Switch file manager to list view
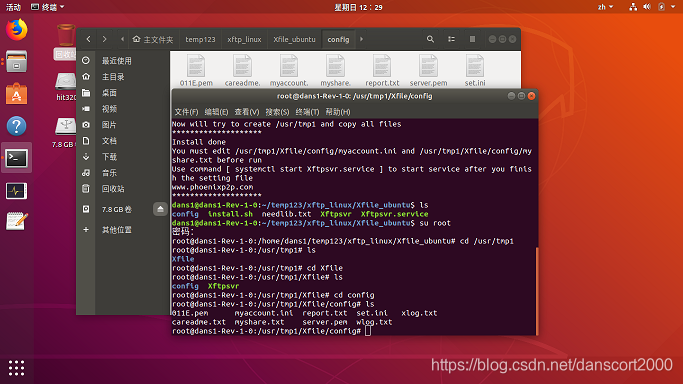Image resolution: width=683 pixels, height=384 pixels. tap(452, 39)
